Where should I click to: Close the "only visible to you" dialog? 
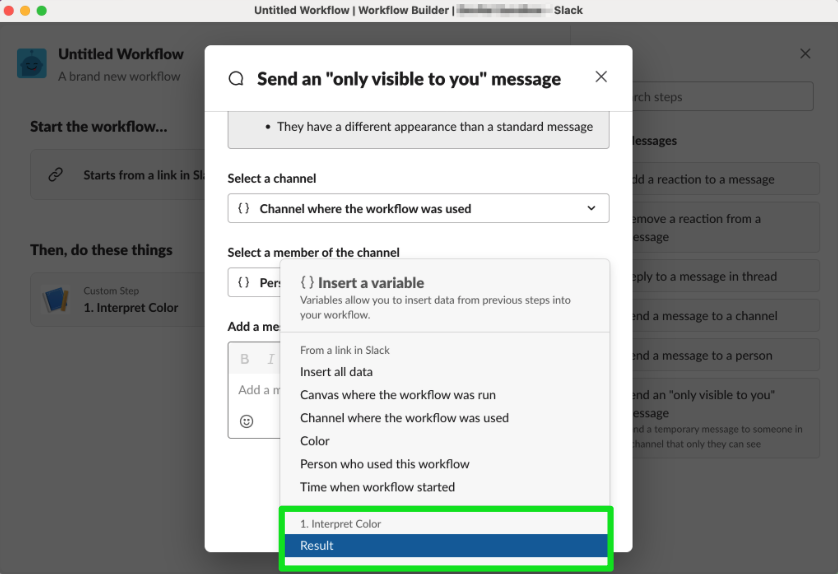(601, 77)
